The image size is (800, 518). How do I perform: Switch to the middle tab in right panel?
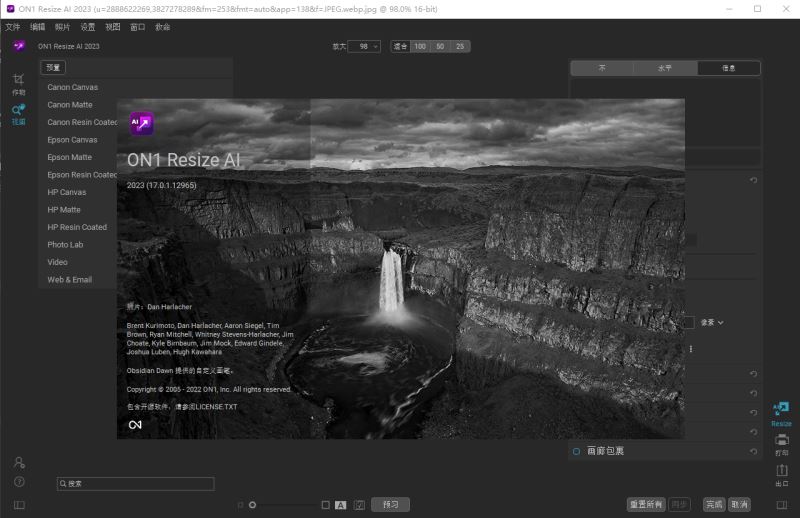[665, 68]
